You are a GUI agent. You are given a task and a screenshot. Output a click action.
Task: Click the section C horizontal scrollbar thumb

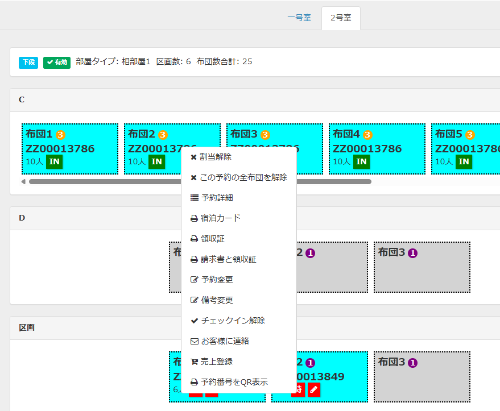click(x=200, y=182)
